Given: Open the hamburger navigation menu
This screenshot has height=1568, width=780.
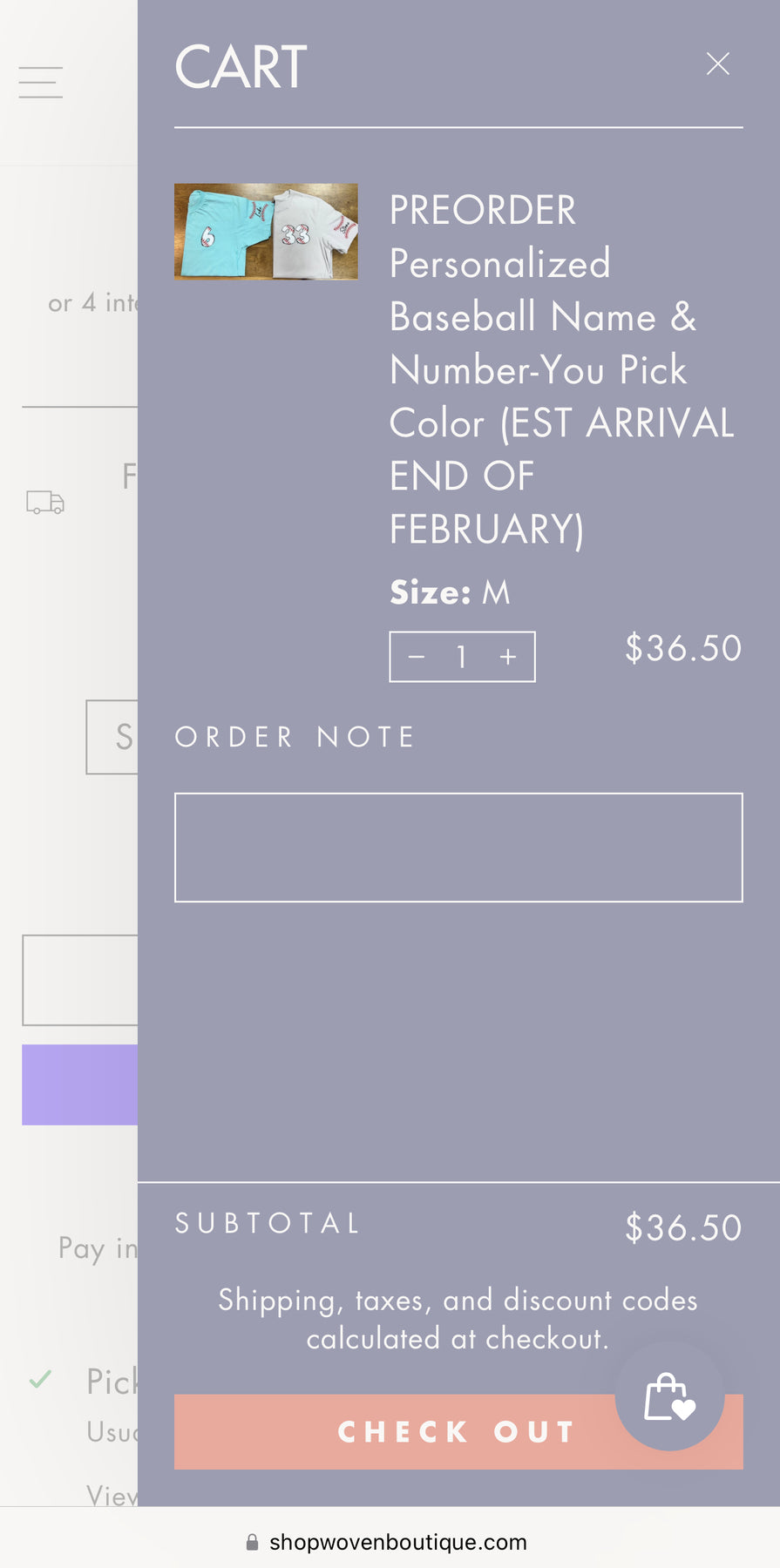Looking at the screenshot, I should point(41,82).
